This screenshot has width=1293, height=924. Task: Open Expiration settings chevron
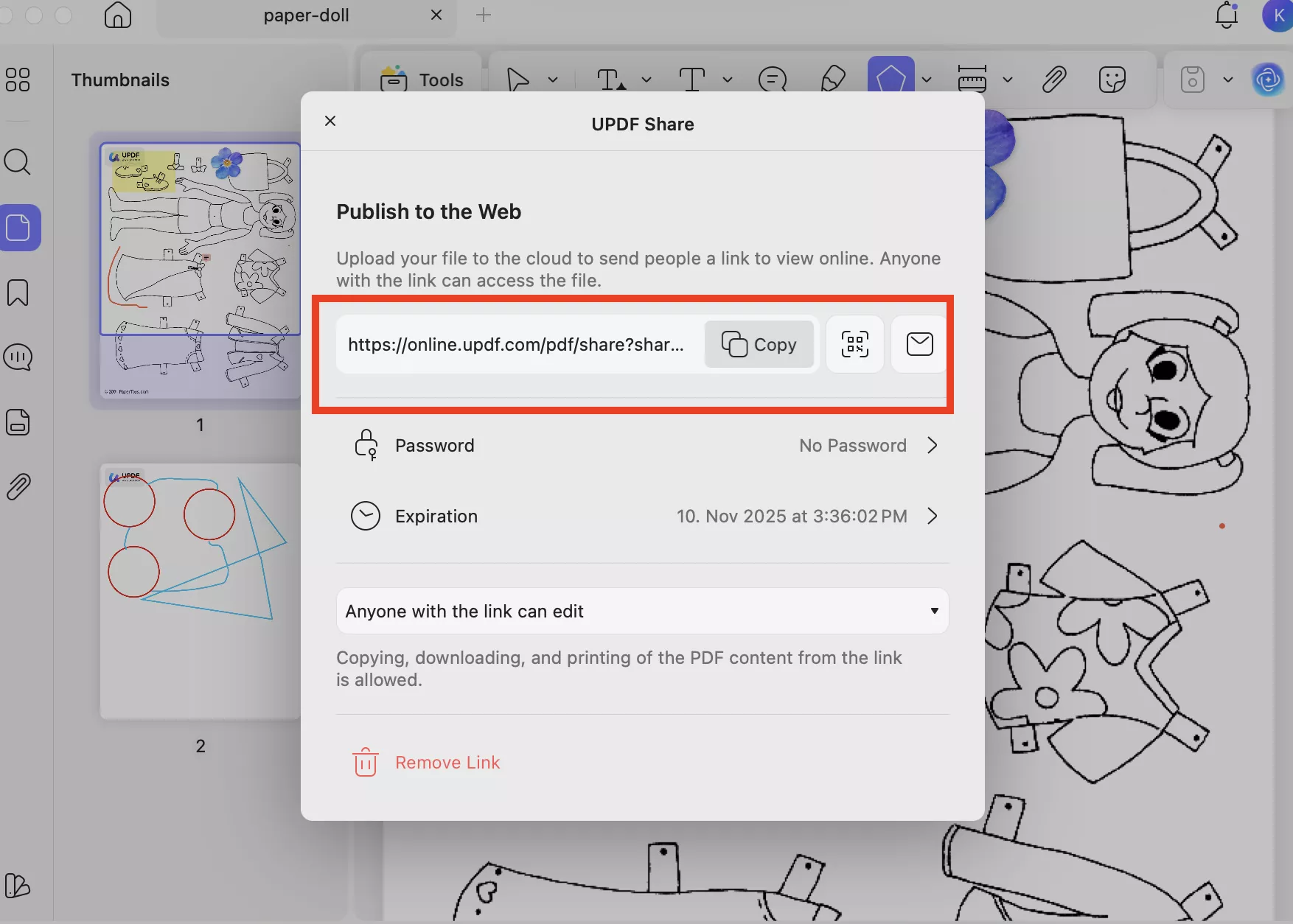pyautogui.click(x=933, y=516)
